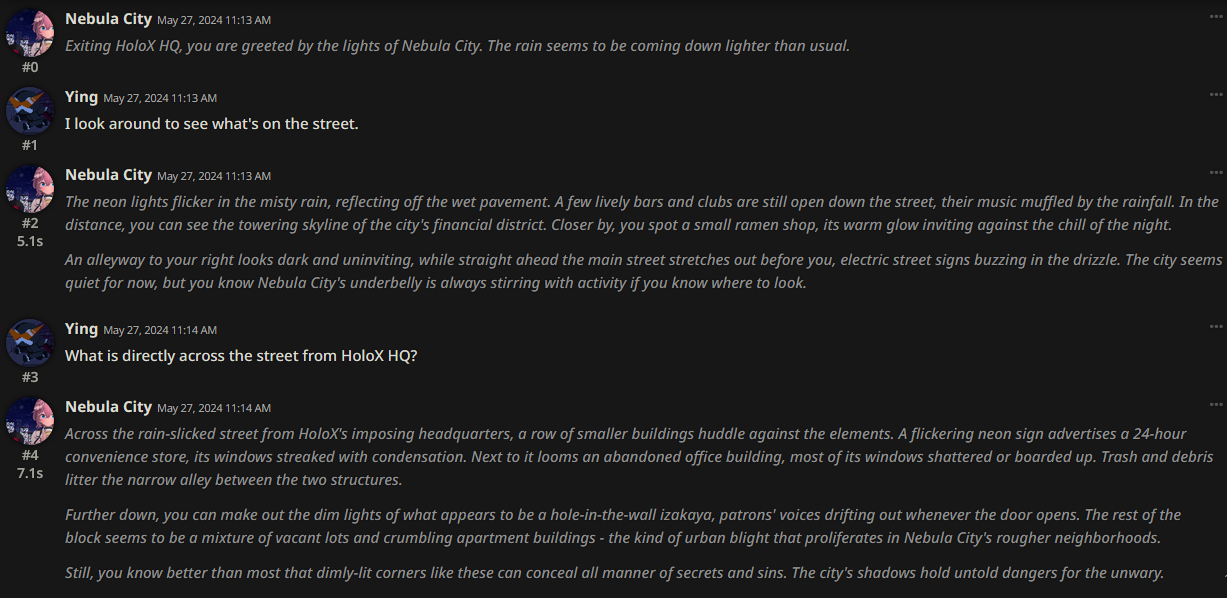Click the paragraph mentioning hole-in-the-wall izakaya
Screen dimensions: 1227x598
tap(623, 526)
